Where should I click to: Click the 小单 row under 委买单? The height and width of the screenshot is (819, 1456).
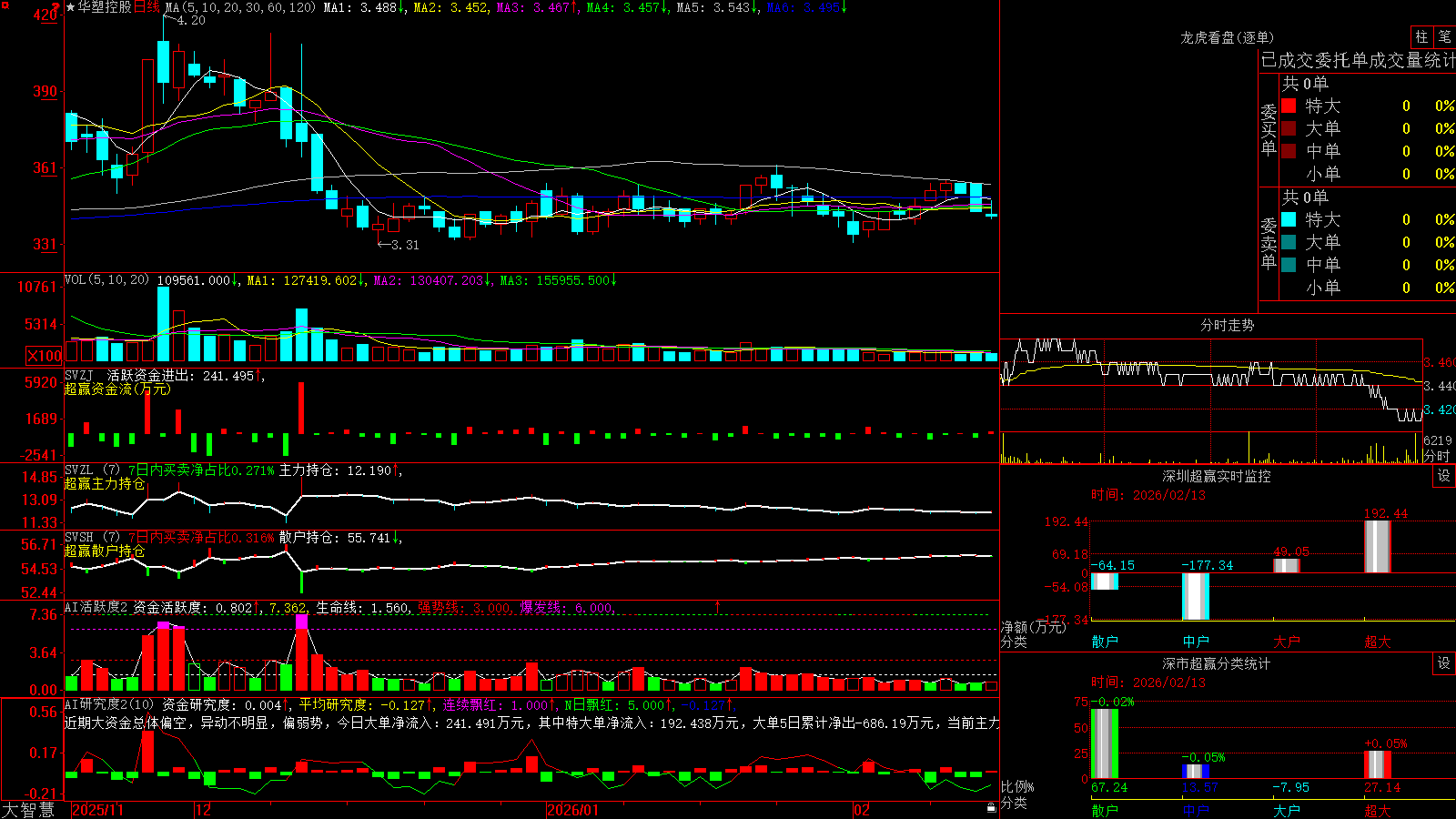[1368, 174]
